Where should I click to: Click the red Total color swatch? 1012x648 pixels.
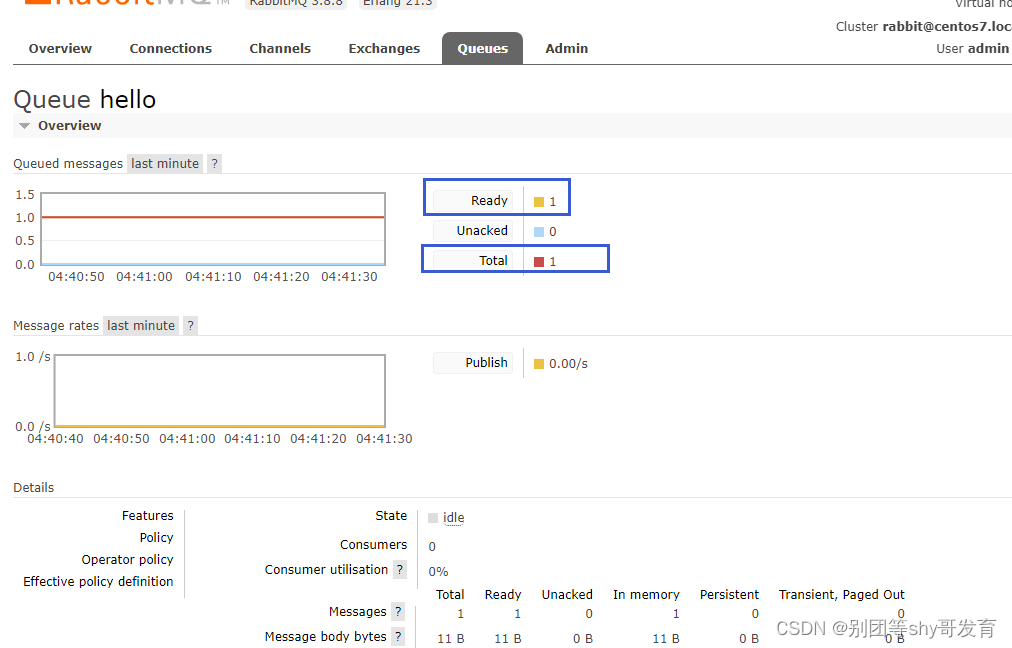coord(539,261)
